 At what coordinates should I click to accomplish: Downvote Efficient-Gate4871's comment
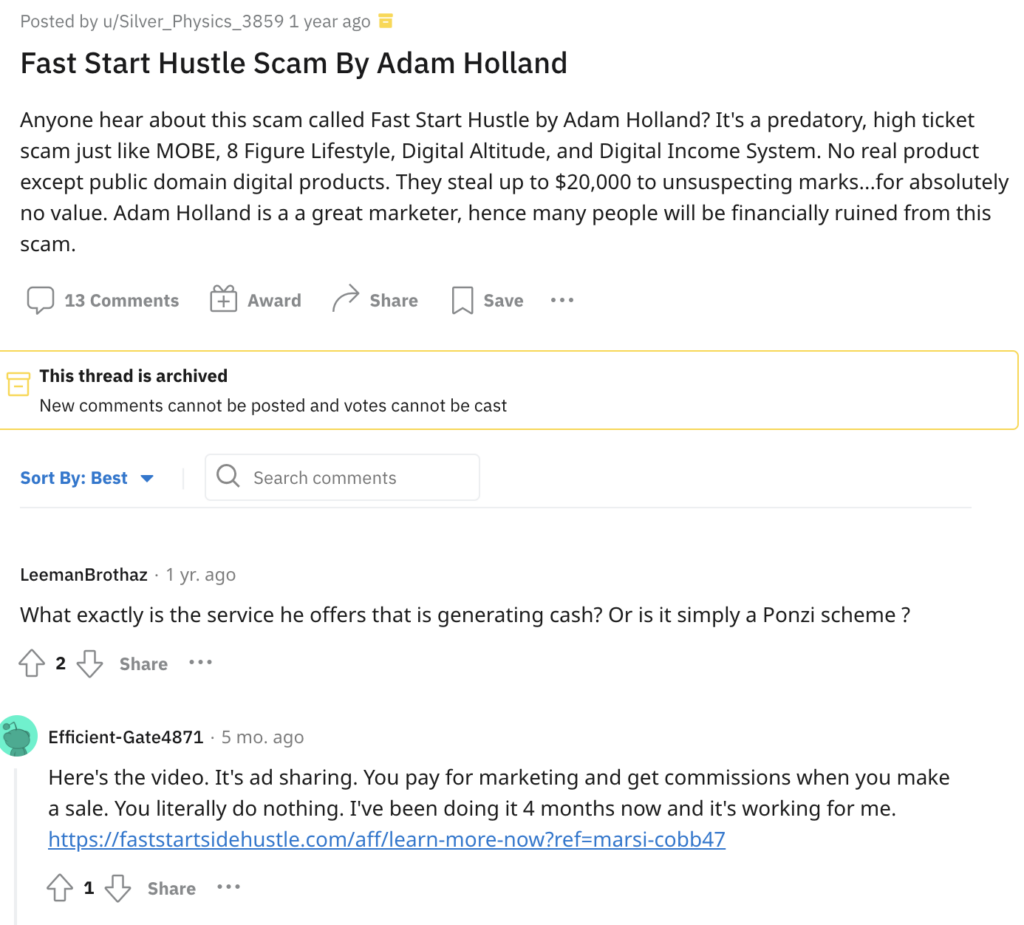[x=117, y=887]
